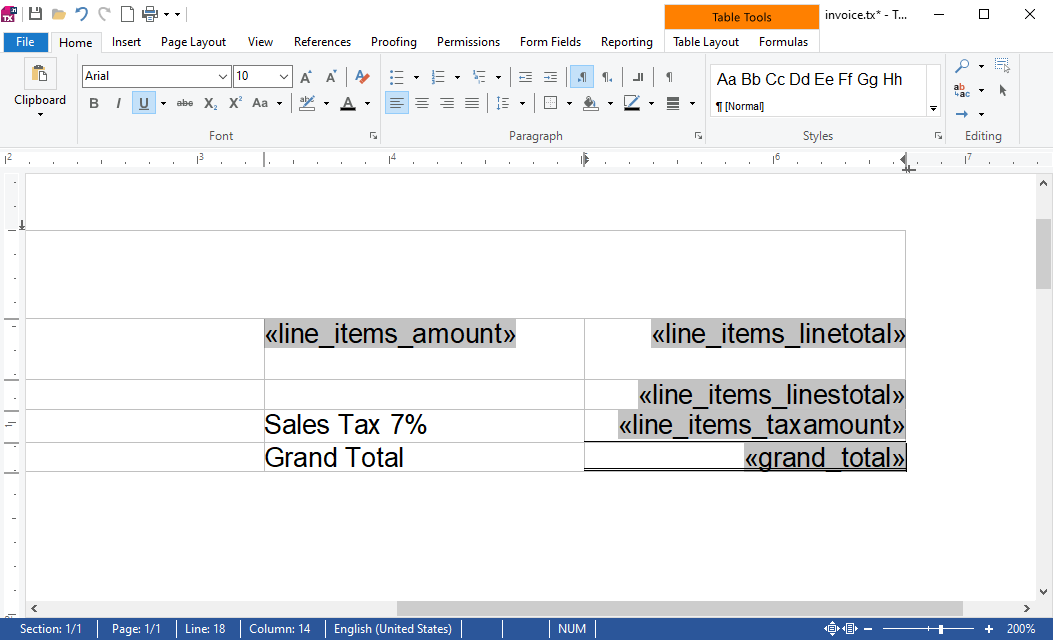Pick text highlight color swatch
The width and height of the screenshot is (1053, 640).
307,103
